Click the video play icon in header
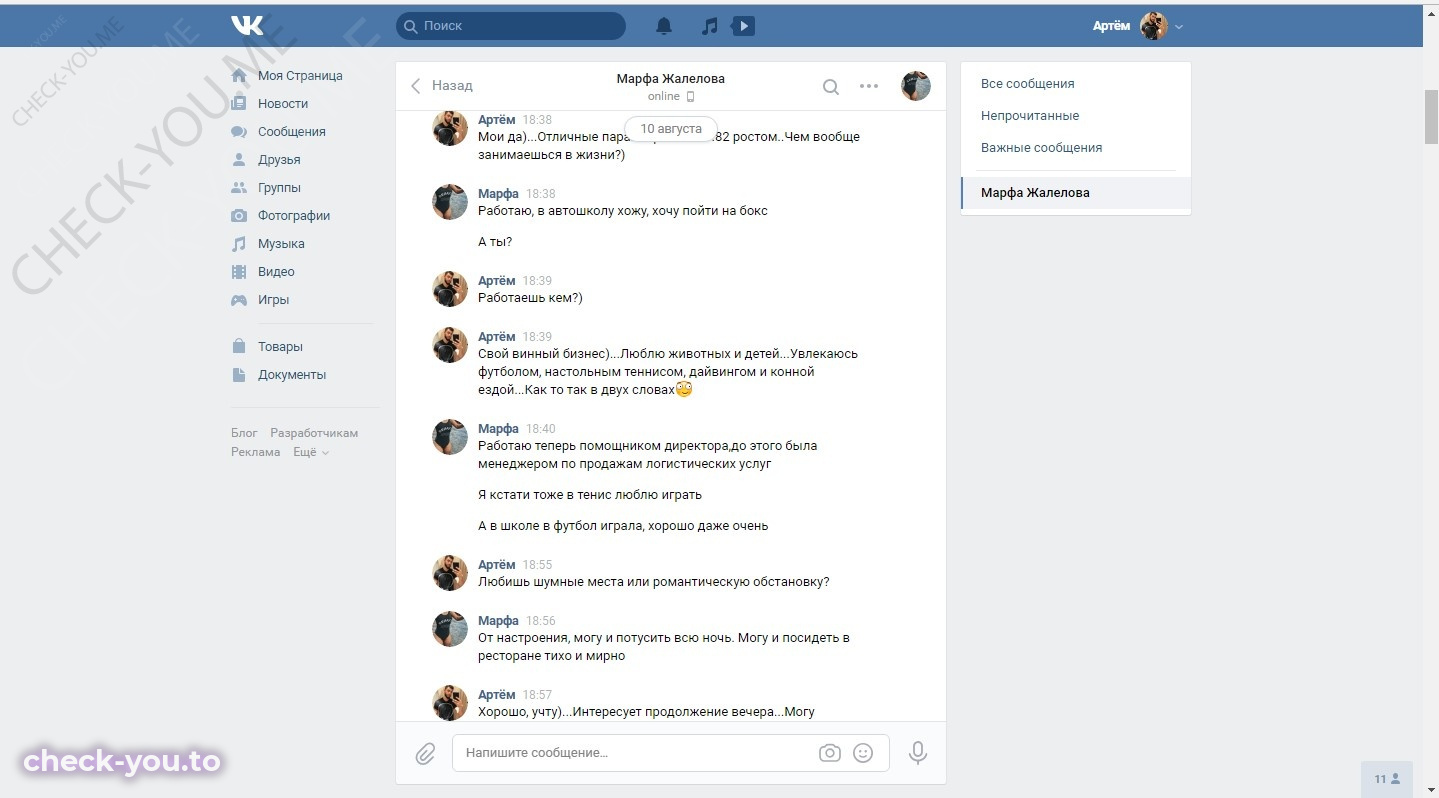Screen dimensions: 1439x798 coord(743,26)
